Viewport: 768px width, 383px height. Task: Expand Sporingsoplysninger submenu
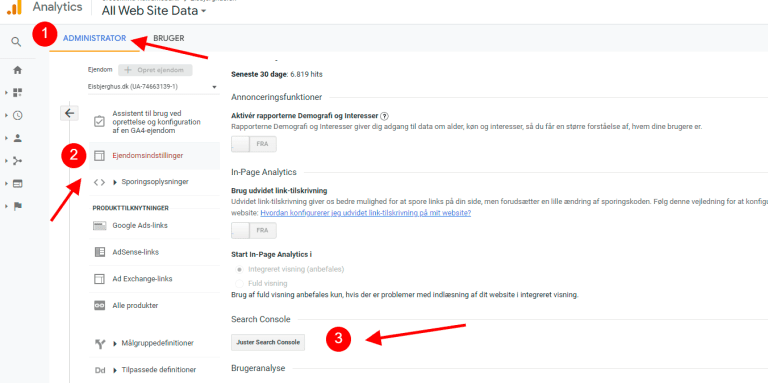click(115, 182)
